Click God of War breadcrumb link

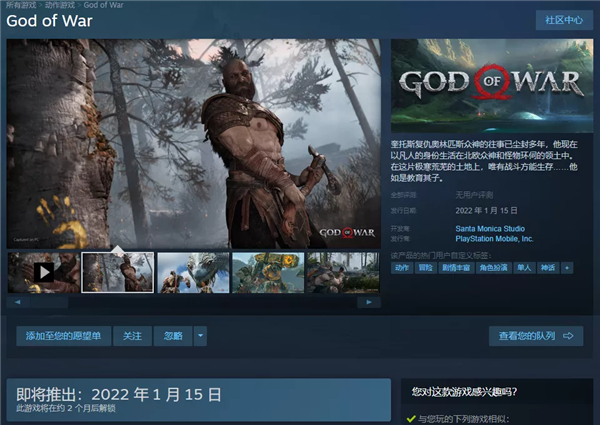(103, 5)
